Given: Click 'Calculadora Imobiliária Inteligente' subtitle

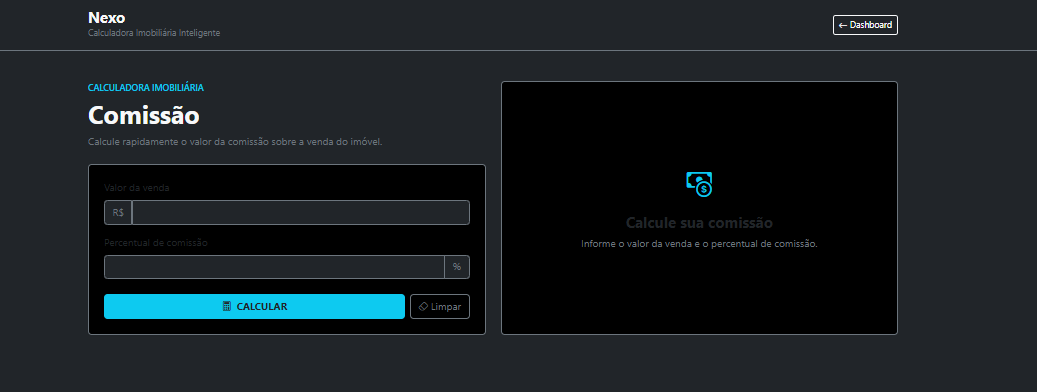Looking at the screenshot, I should [x=154, y=33].
